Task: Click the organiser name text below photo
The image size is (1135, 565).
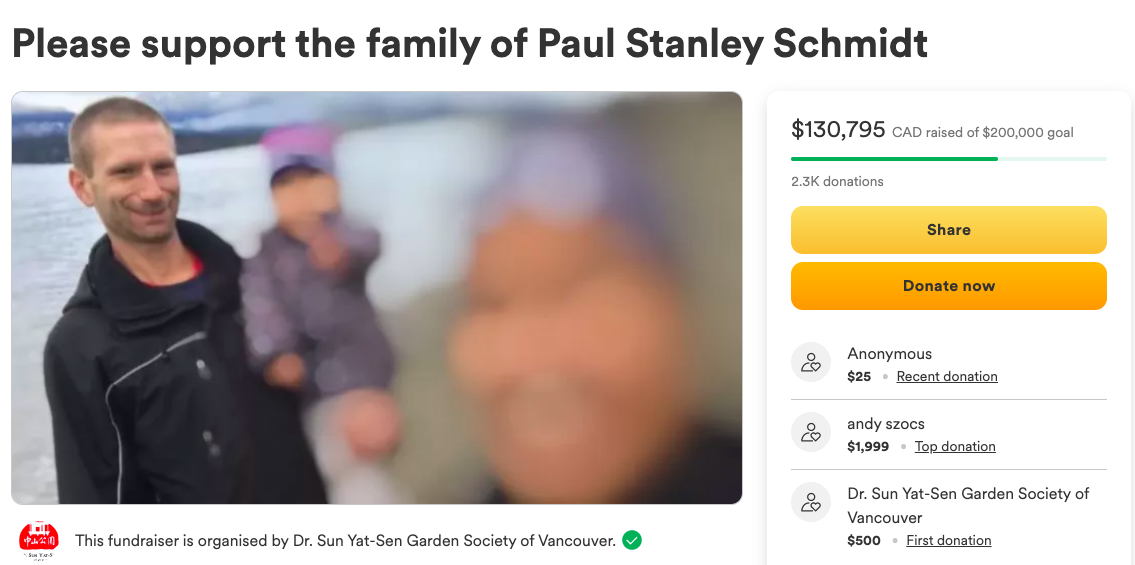Action: [x=345, y=541]
